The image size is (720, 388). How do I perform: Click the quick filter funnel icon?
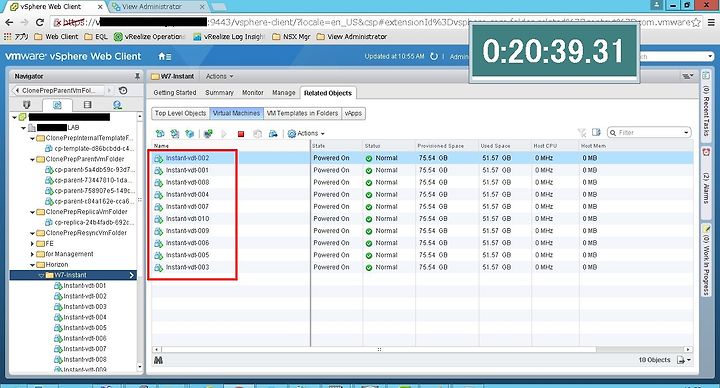(x=582, y=133)
